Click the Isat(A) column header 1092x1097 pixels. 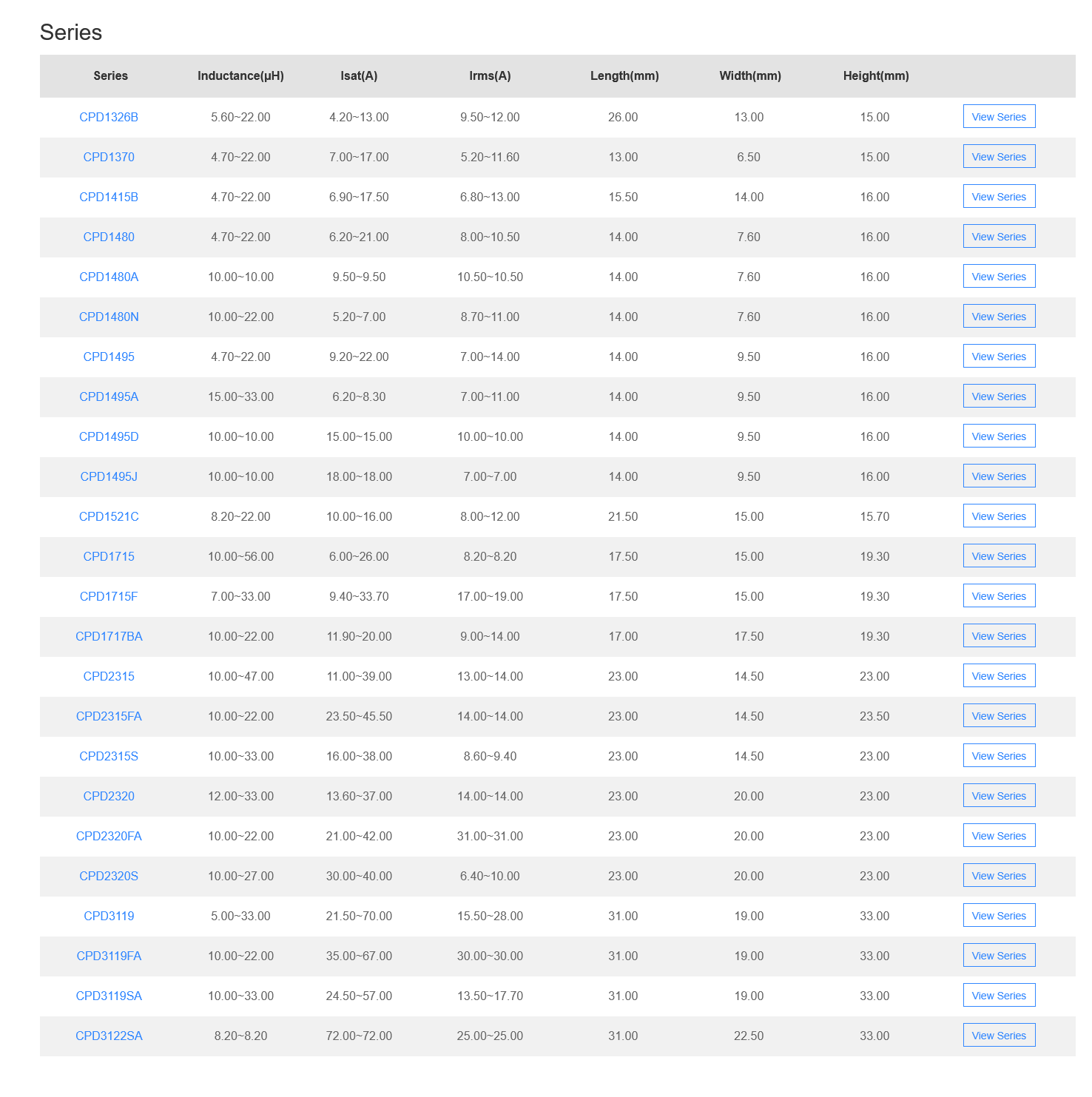tap(359, 75)
